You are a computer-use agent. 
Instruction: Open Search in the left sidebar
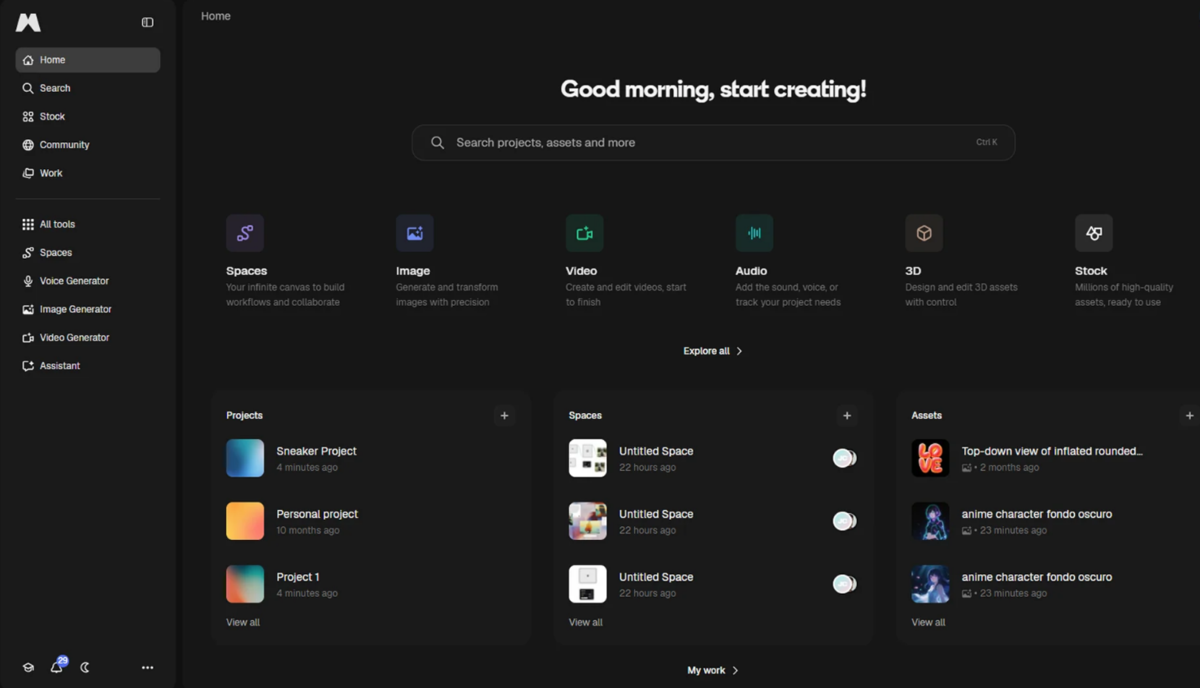click(88, 88)
